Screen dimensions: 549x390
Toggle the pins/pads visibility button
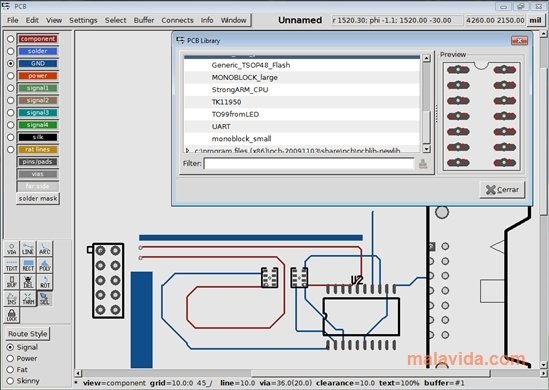pos(38,162)
